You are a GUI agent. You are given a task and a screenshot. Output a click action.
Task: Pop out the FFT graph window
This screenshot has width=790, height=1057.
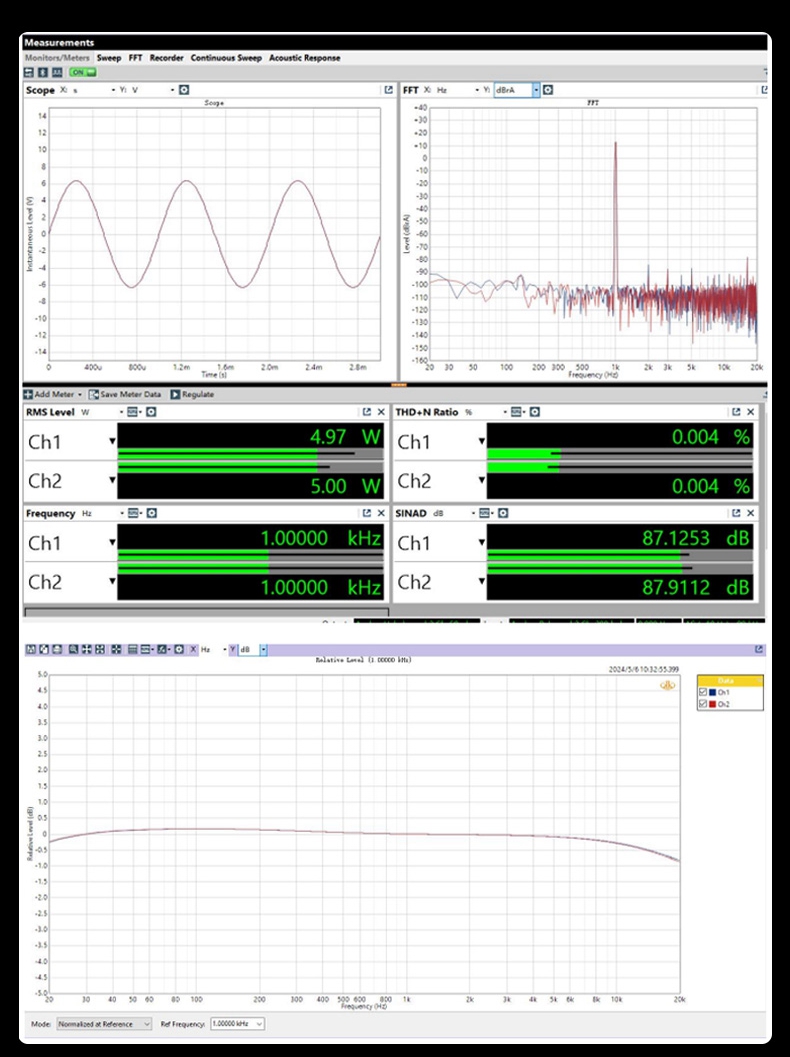click(764, 90)
